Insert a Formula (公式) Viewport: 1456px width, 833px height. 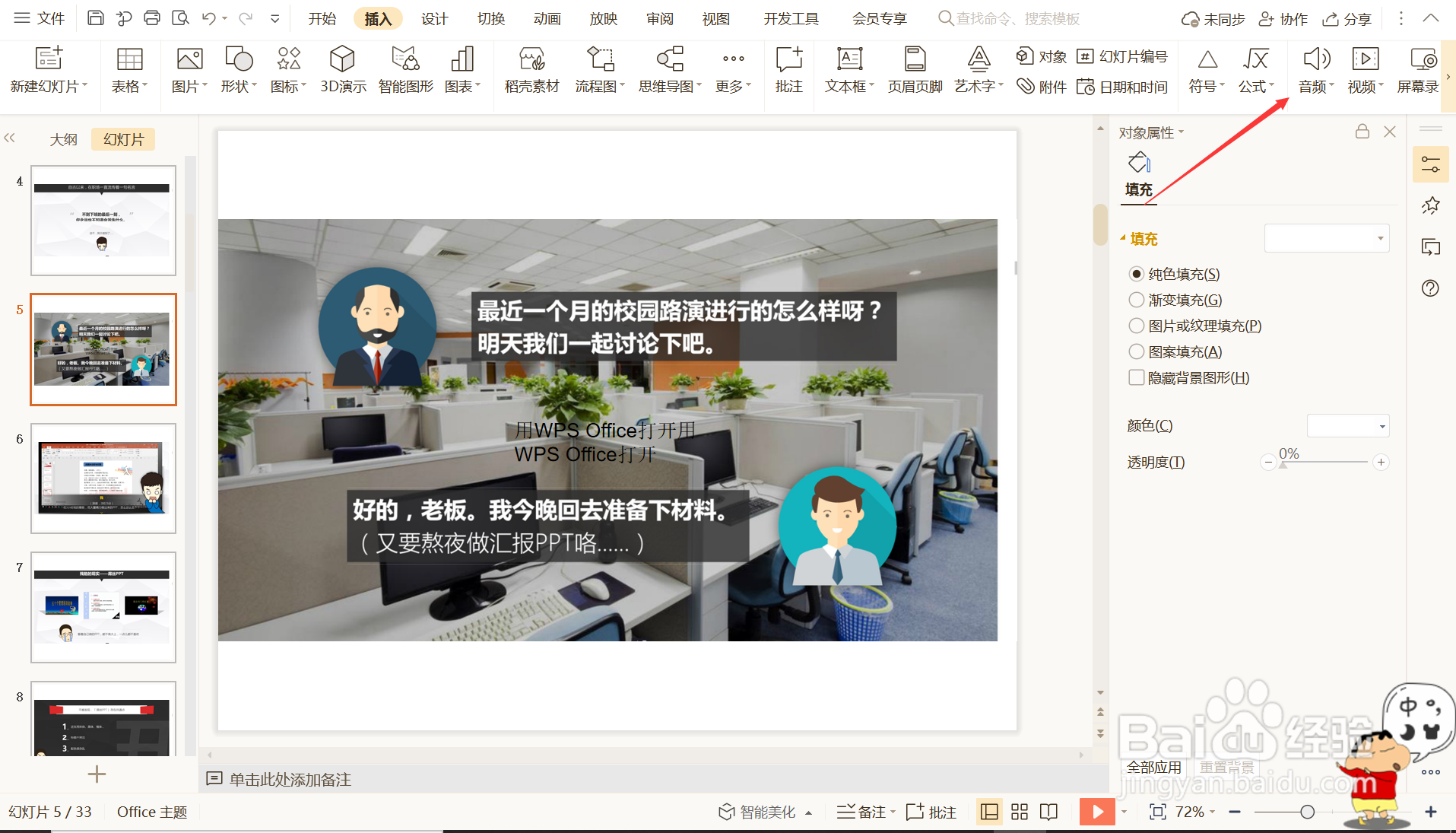(x=1256, y=70)
